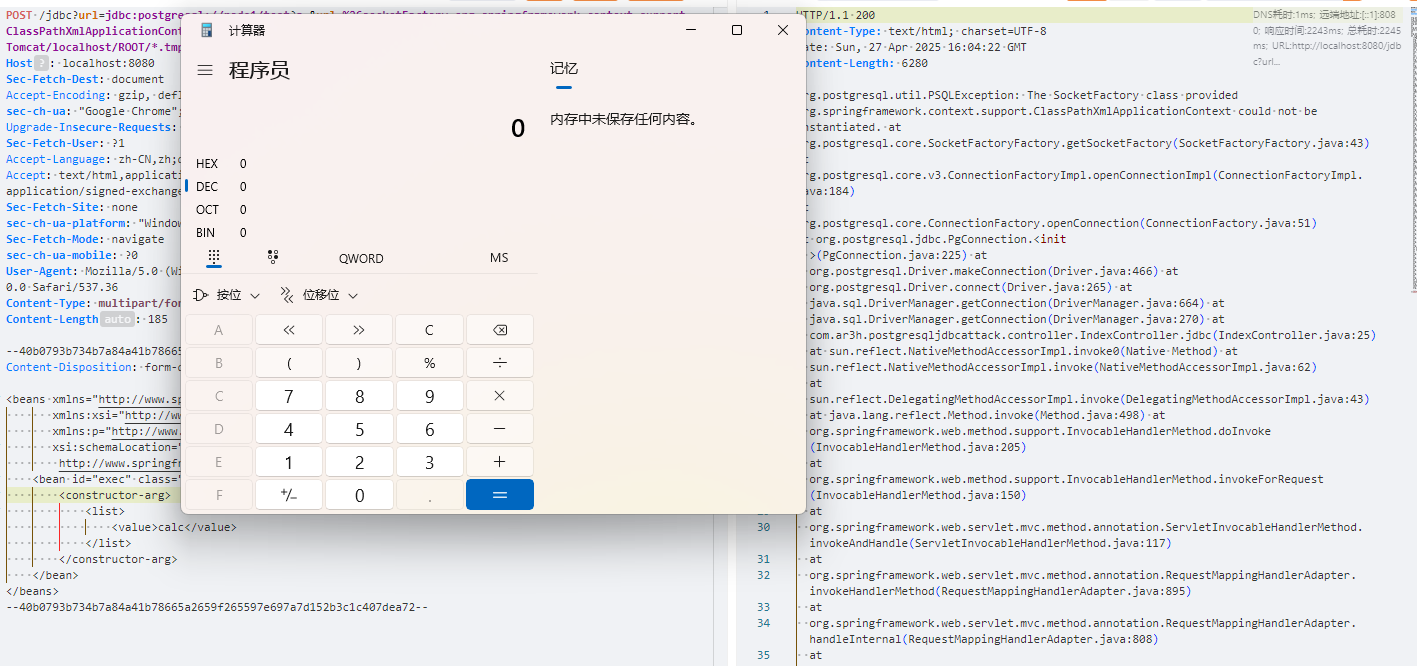The height and width of the screenshot is (666, 1417).
Task: Click response line number 35
Action: pyautogui.click(x=763, y=655)
